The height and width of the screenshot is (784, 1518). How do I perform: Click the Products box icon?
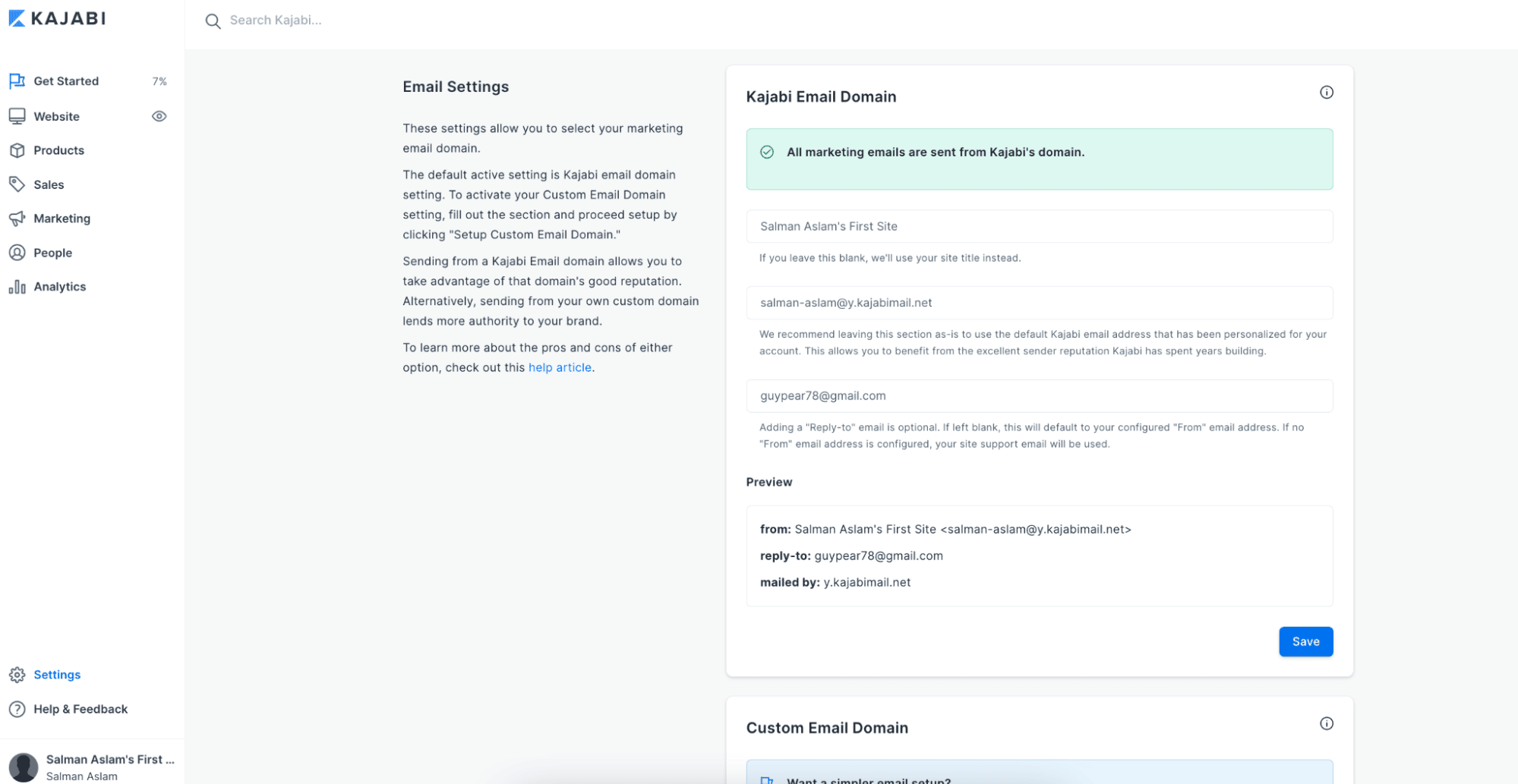[17, 150]
